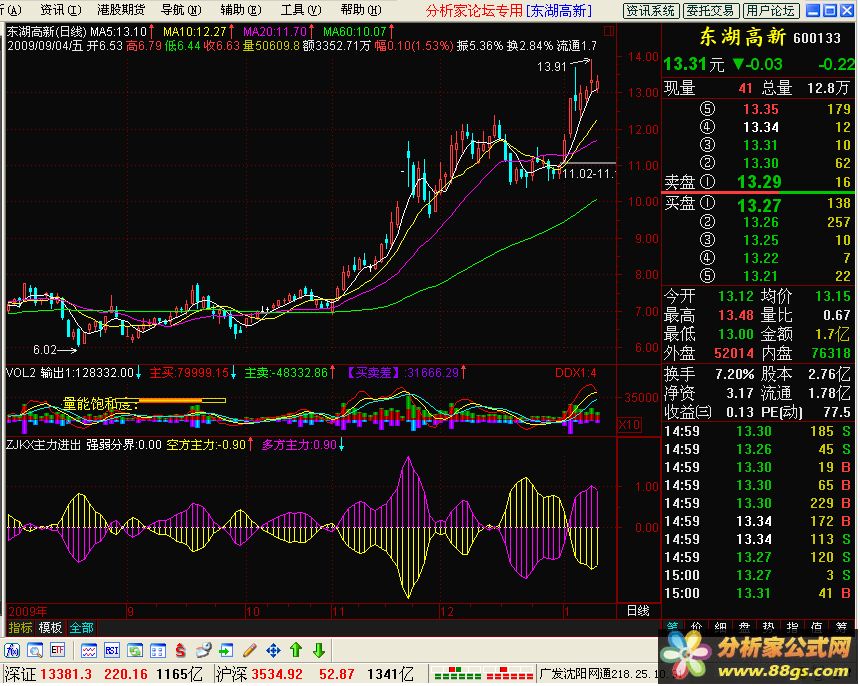Open the 资讯(I) menu

pyautogui.click(x=61, y=9)
